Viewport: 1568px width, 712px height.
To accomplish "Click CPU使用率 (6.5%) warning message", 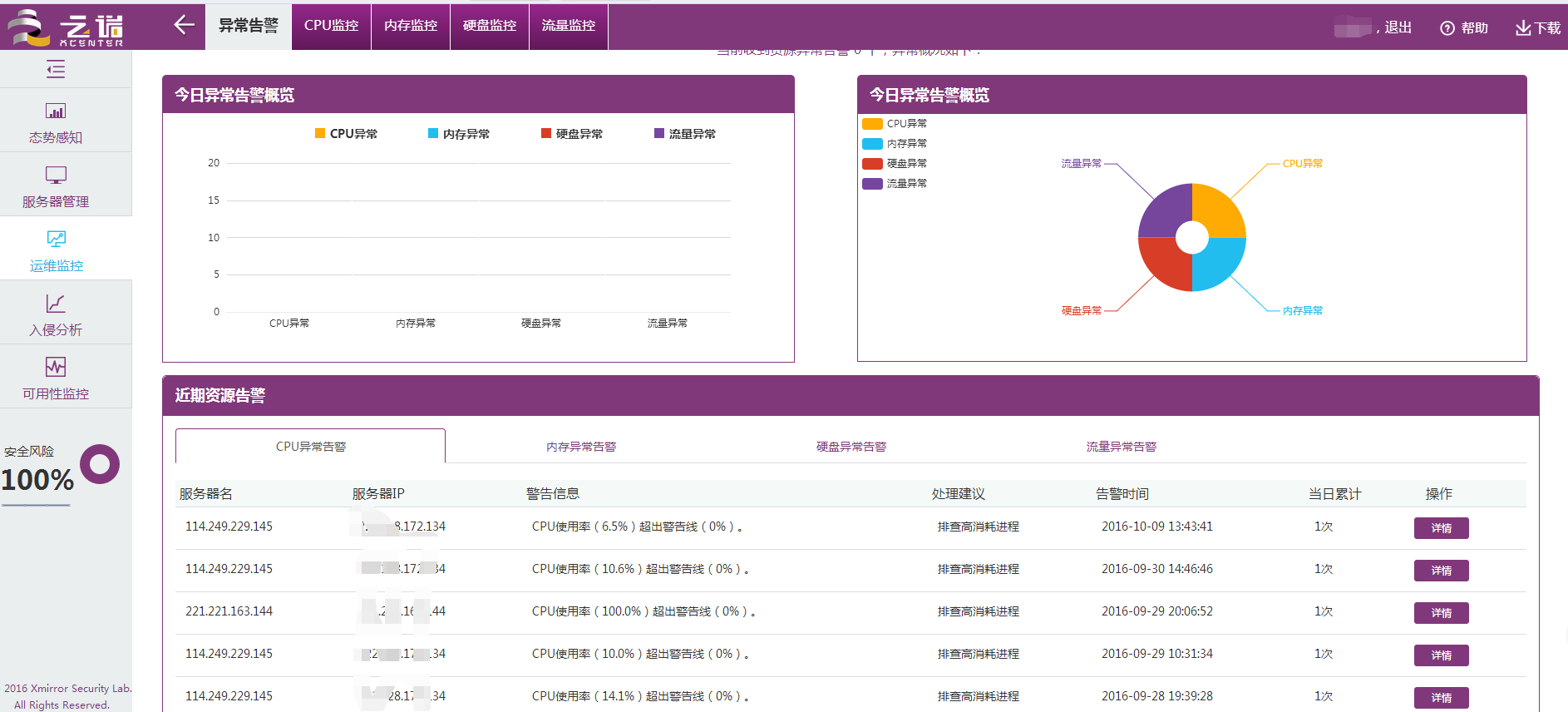I will tap(637, 527).
